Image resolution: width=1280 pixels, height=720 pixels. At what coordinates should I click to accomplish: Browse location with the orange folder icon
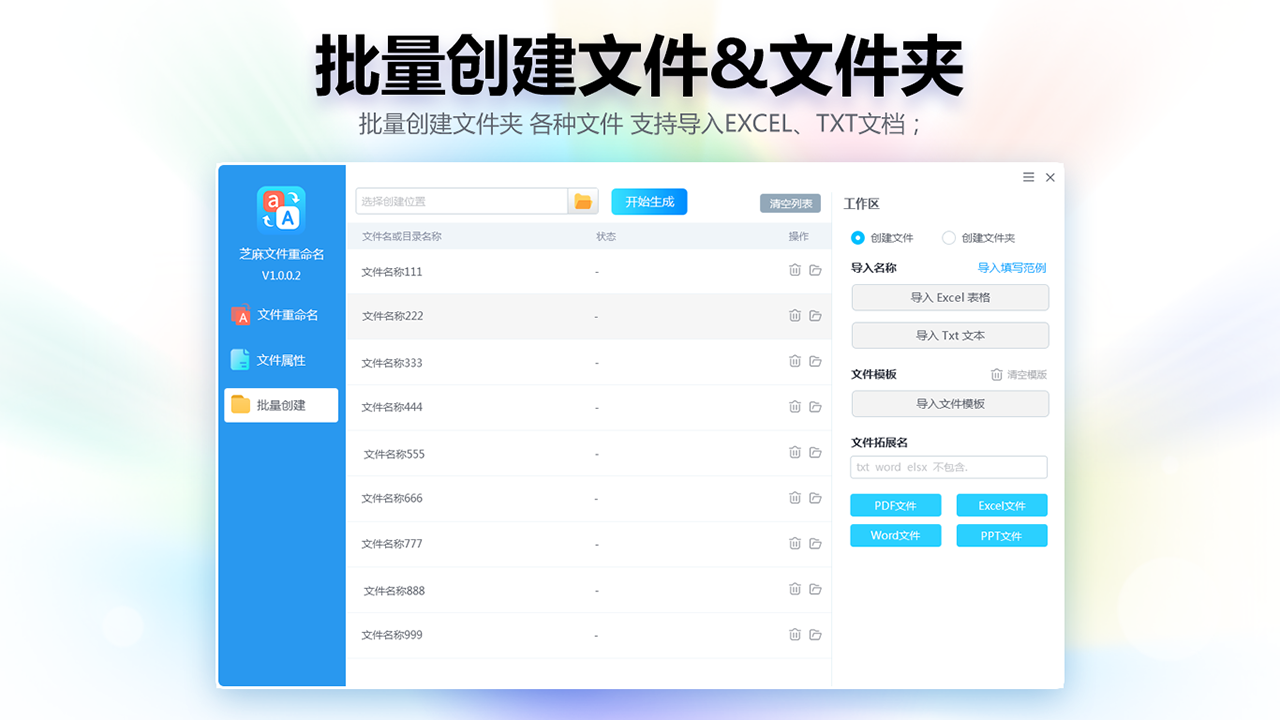click(583, 201)
